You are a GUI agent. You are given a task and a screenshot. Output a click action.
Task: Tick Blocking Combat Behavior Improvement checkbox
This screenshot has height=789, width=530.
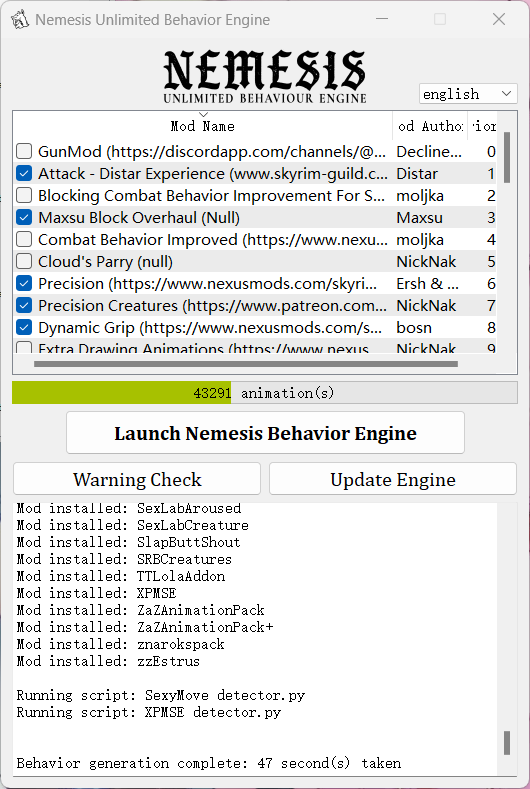click(x=24, y=195)
